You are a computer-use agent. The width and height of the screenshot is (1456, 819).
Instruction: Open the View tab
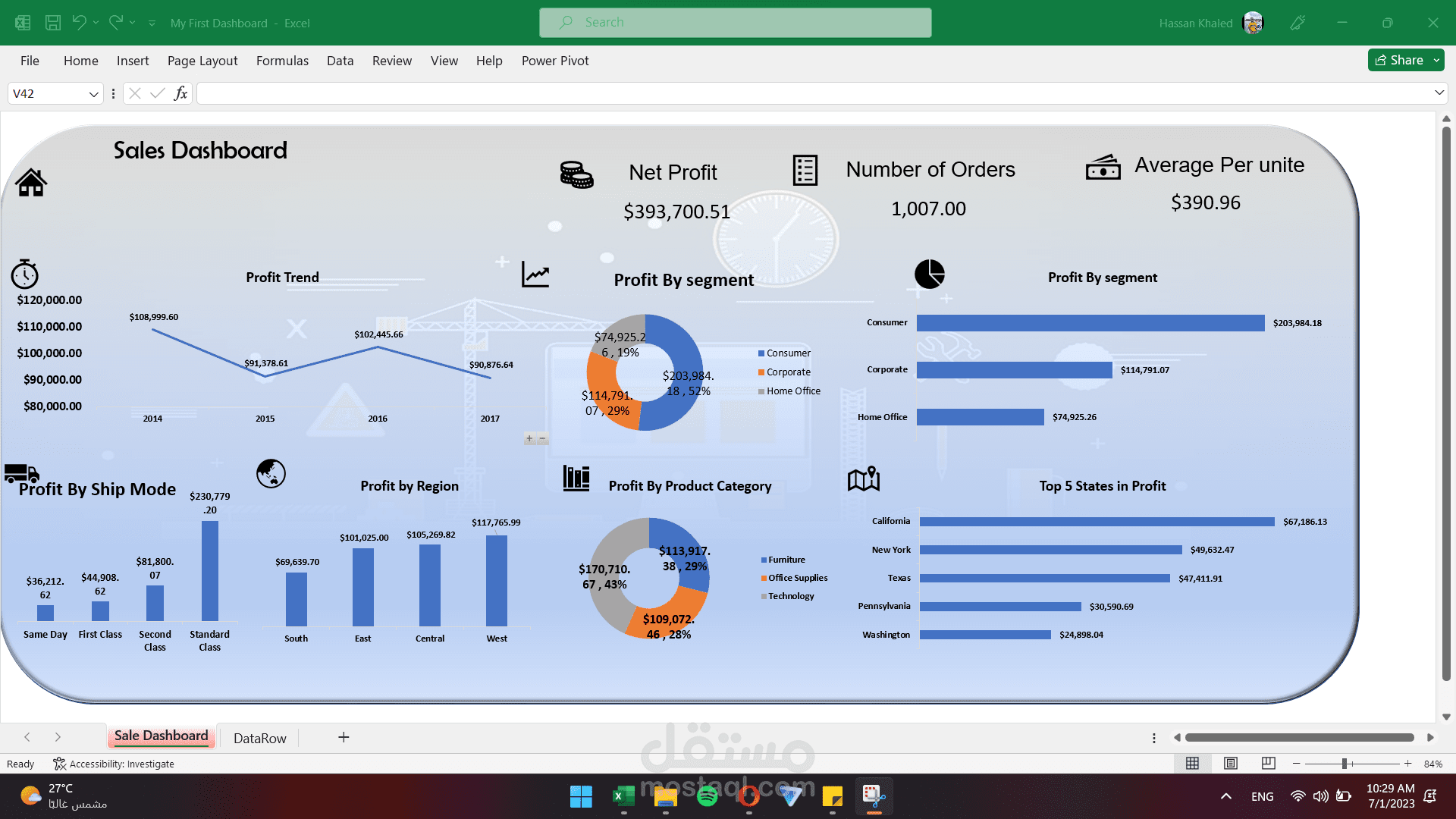(x=444, y=61)
